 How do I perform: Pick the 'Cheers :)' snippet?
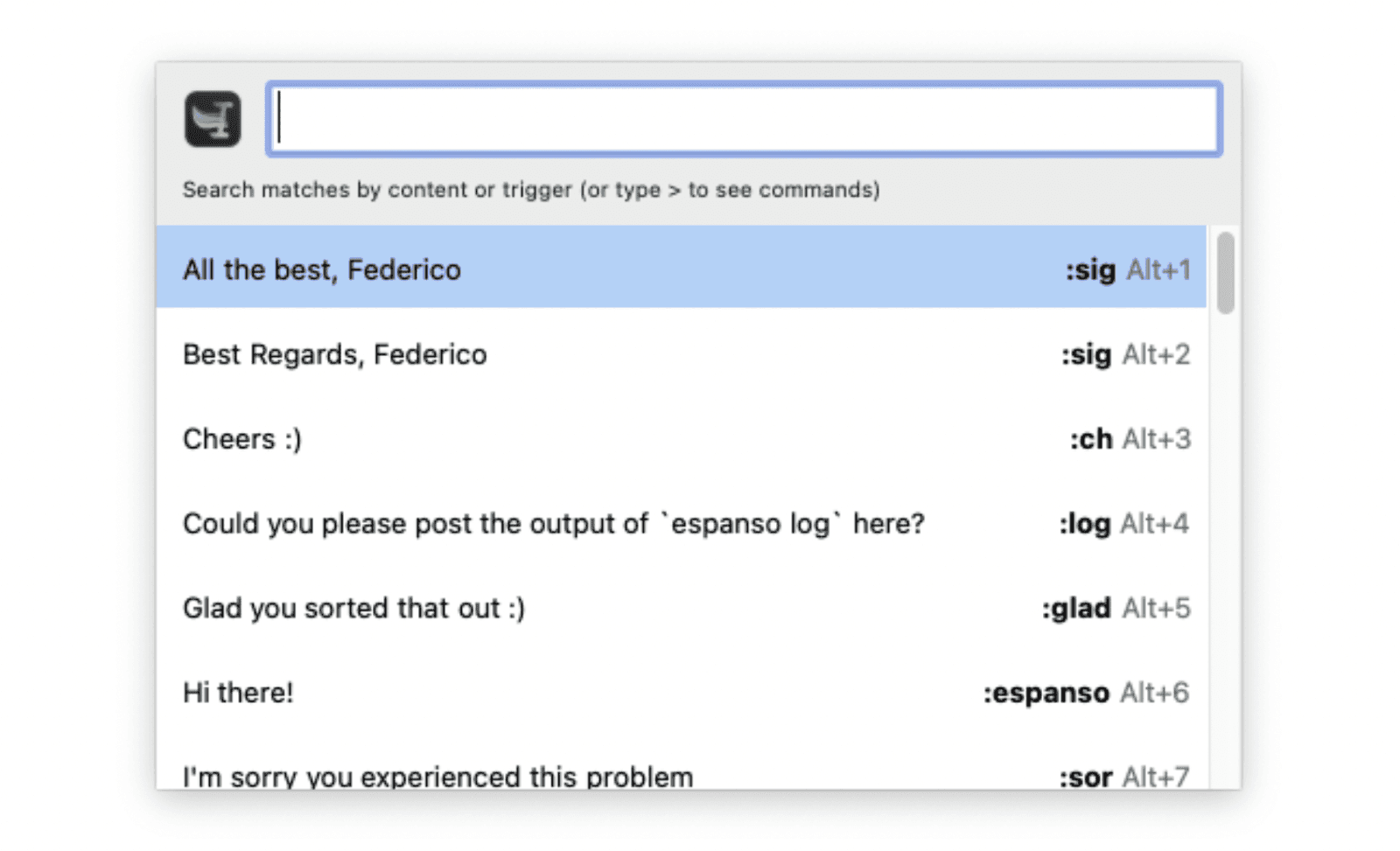coord(241,439)
